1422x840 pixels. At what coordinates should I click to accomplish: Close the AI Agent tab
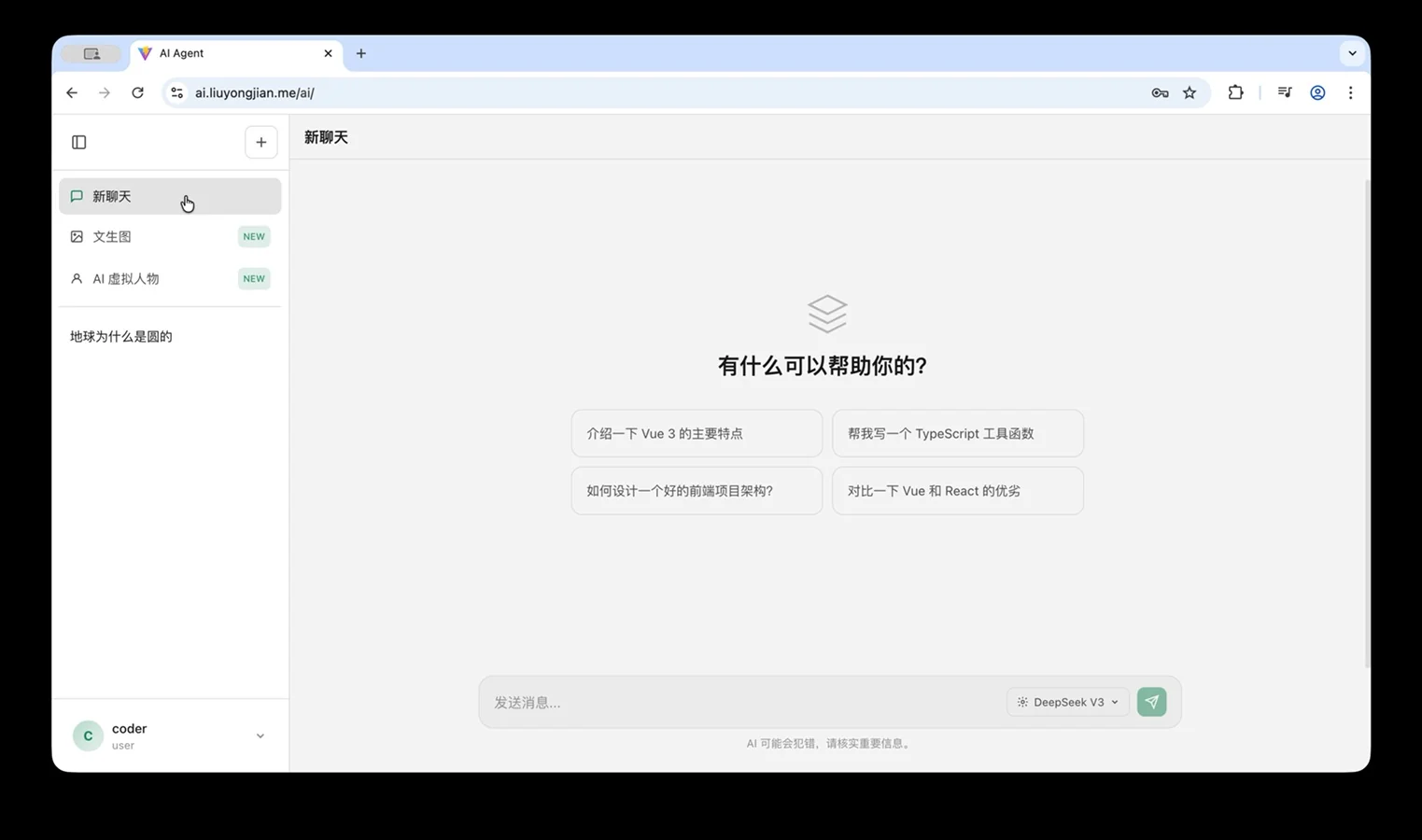pos(328,53)
